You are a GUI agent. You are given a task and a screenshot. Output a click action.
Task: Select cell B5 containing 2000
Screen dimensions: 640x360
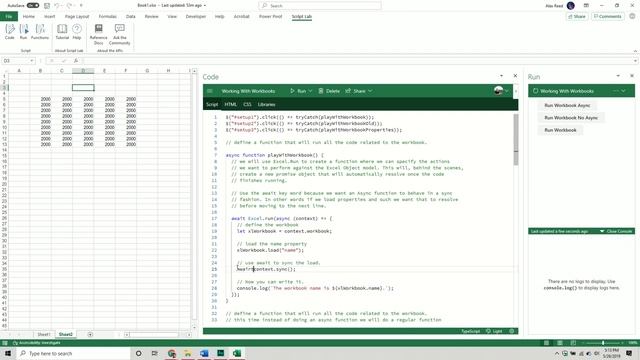pos(40,99)
